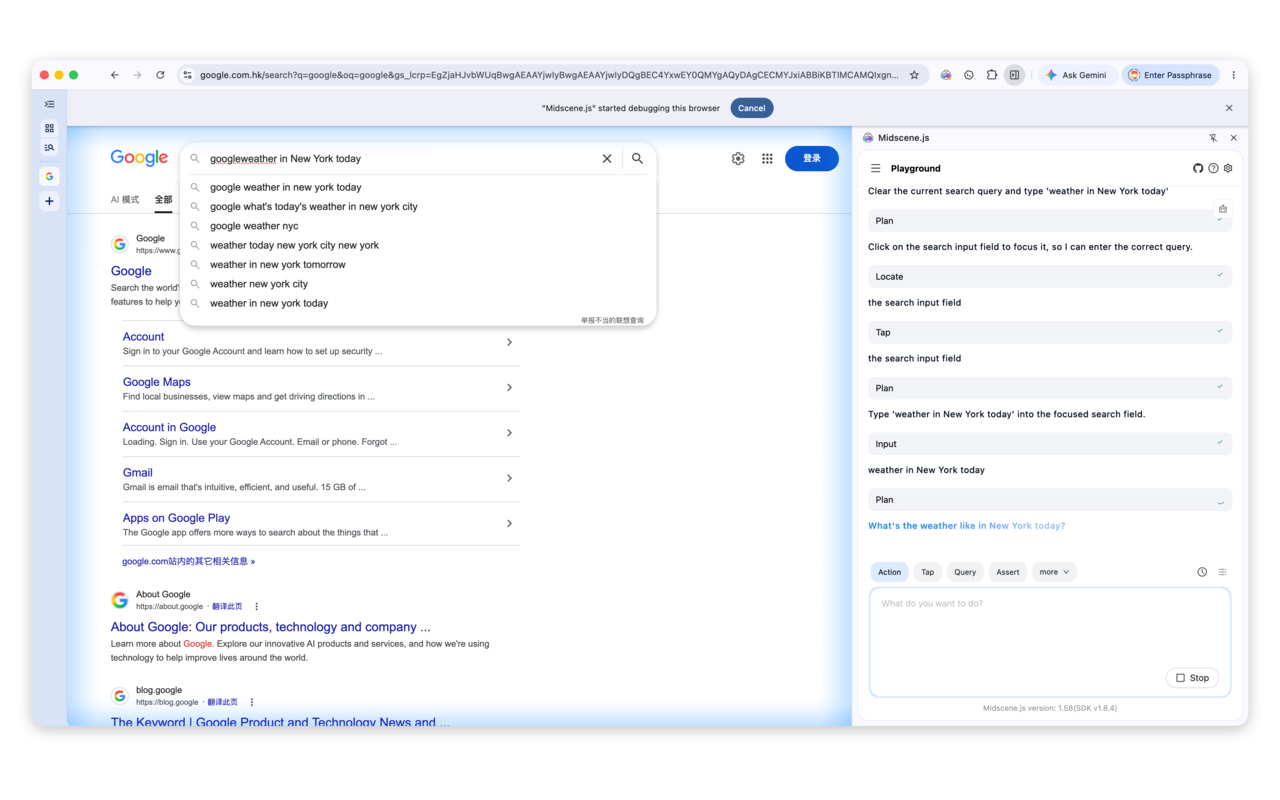
Task: Open google.com站内的其它相关信息 link
Action: click(x=188, y=561)
